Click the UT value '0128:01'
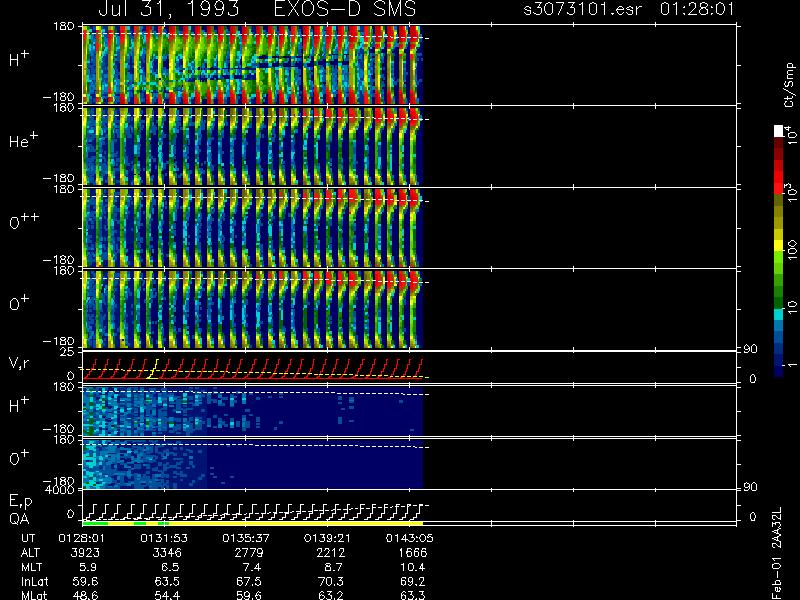The image size is (800, 600). (x=82, y=538)
